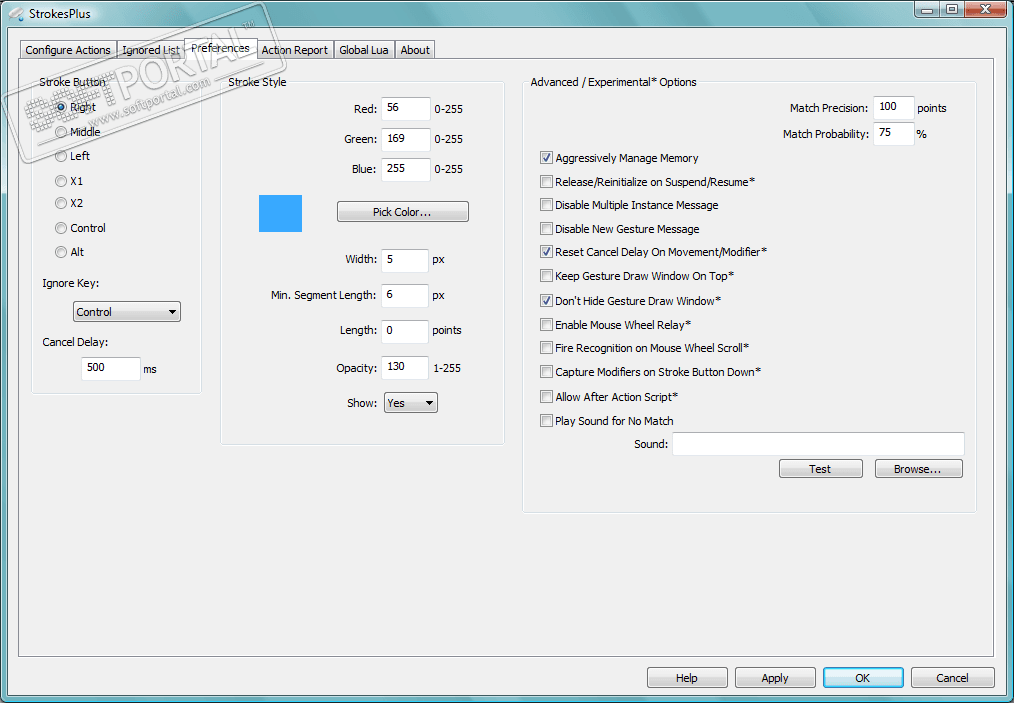Screen dimensions: 1014x703
Task: Click the Cancel button
Action: point(952,678)
